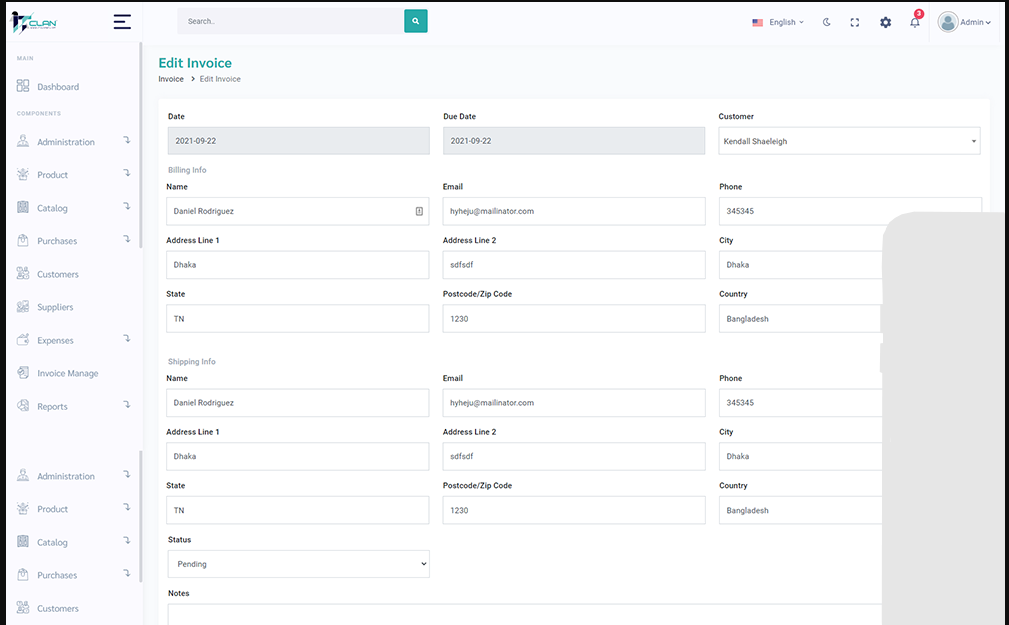
Task: Open the settings gear icon
Action: click(x=885, y=22)
